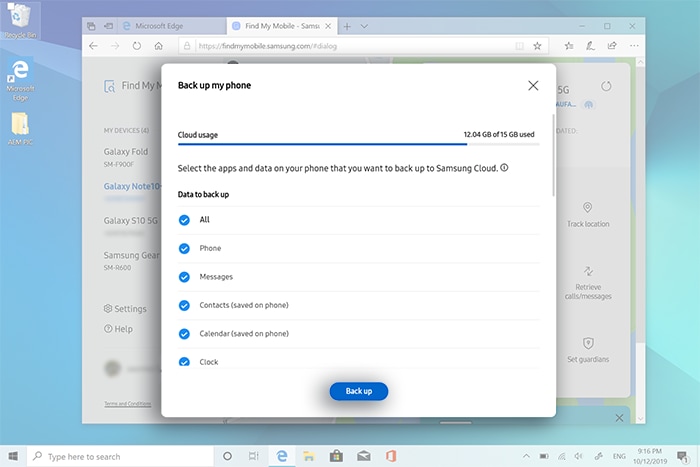Open Microsoft Store from taskbar
The width and height of the screenshot is (700, 467).
click(x=336, y=456)
